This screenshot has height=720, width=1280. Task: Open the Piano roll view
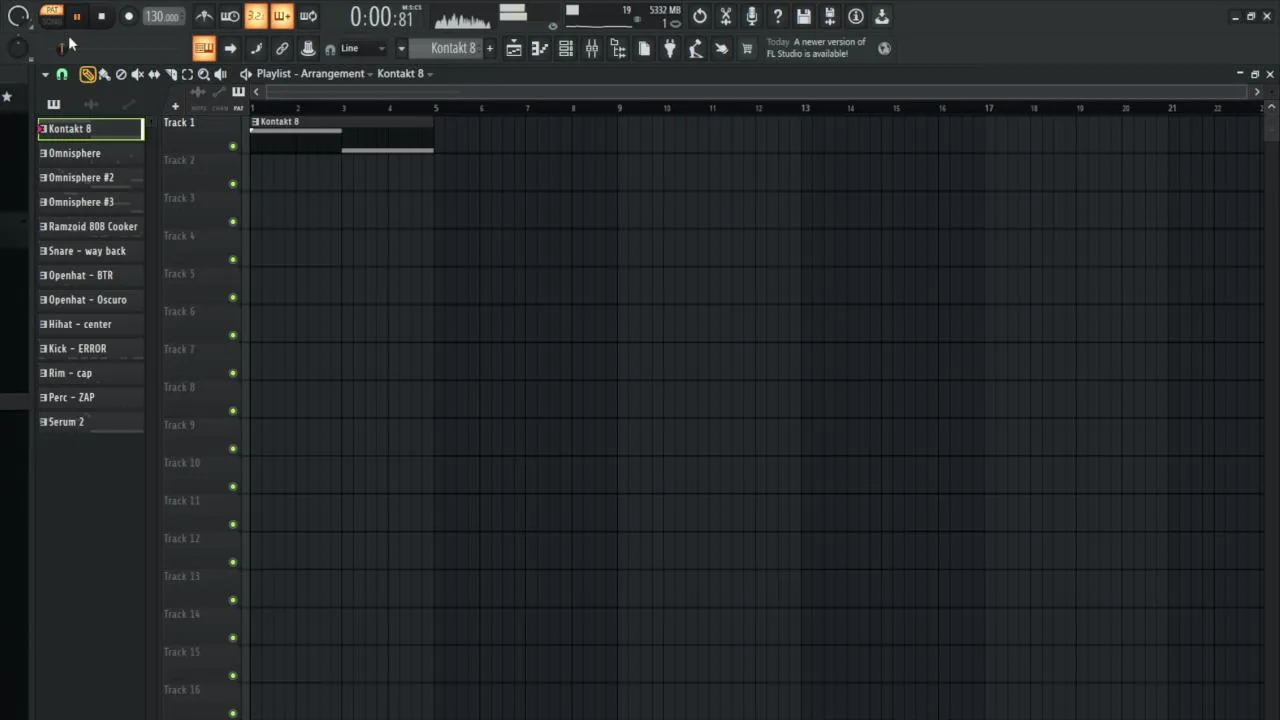[x=540, y=48]
